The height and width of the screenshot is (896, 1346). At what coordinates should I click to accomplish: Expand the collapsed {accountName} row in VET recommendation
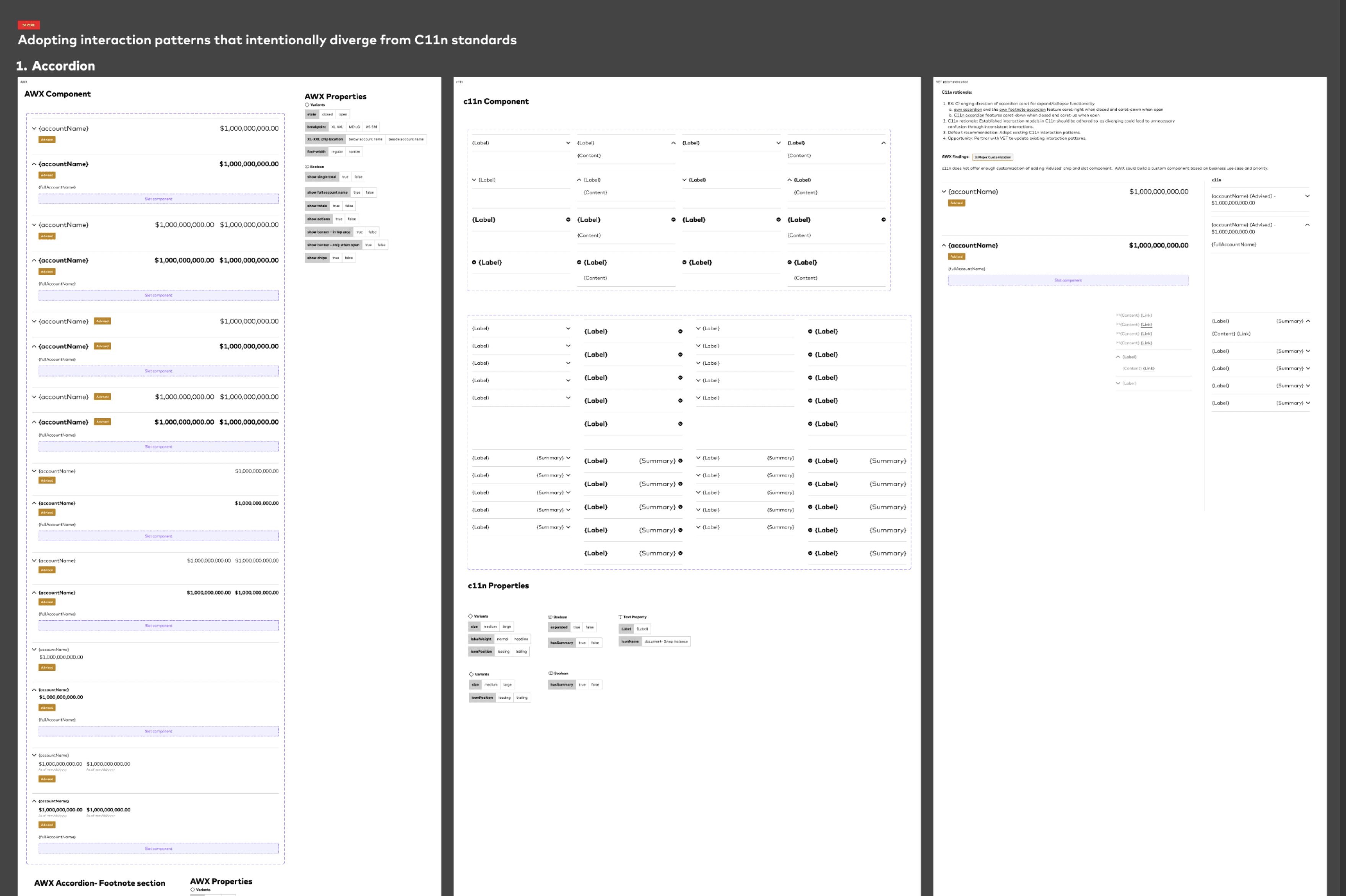coord(944,192)
